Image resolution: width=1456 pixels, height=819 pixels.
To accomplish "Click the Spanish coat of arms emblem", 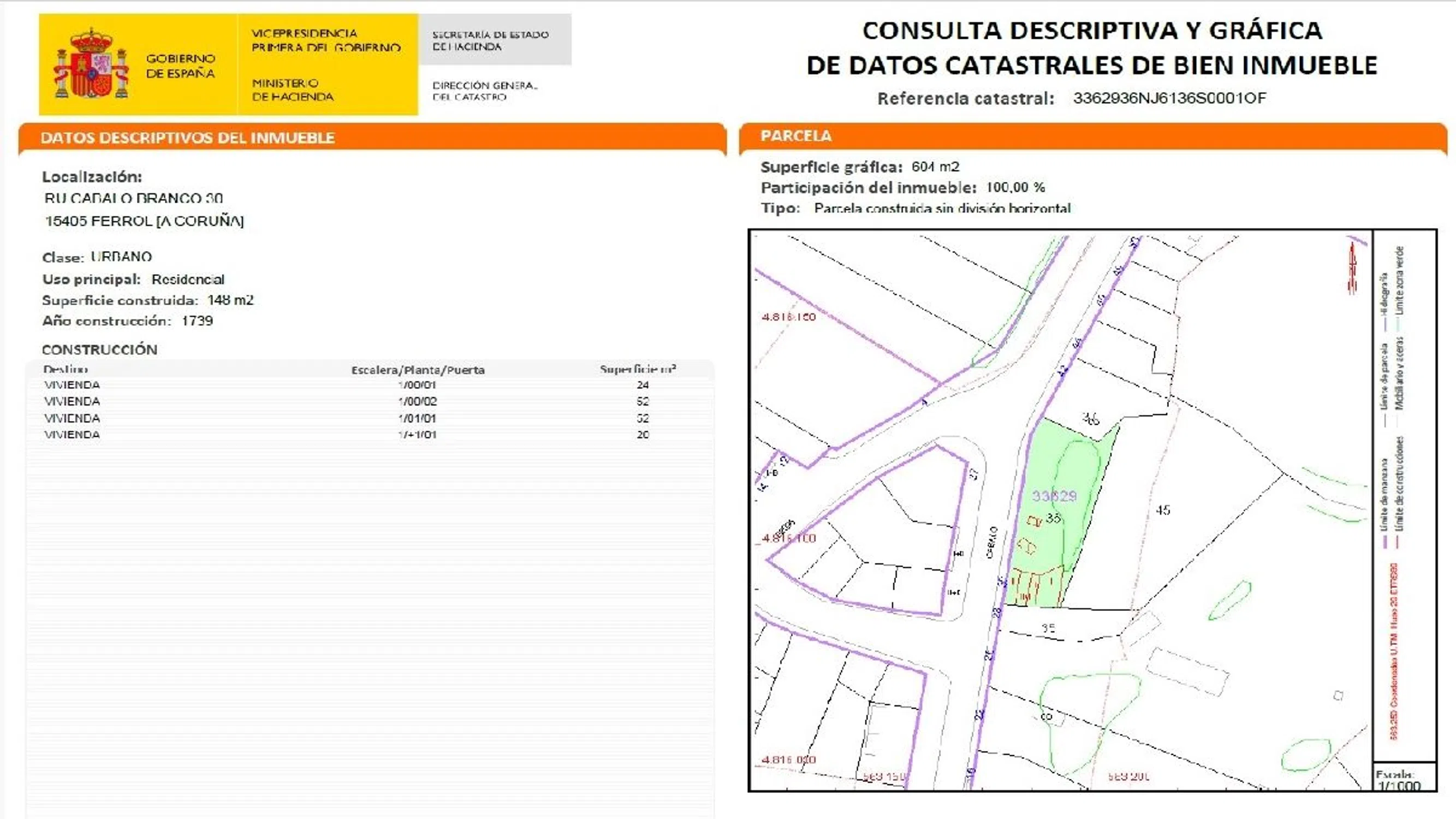I will pos(91,66).
